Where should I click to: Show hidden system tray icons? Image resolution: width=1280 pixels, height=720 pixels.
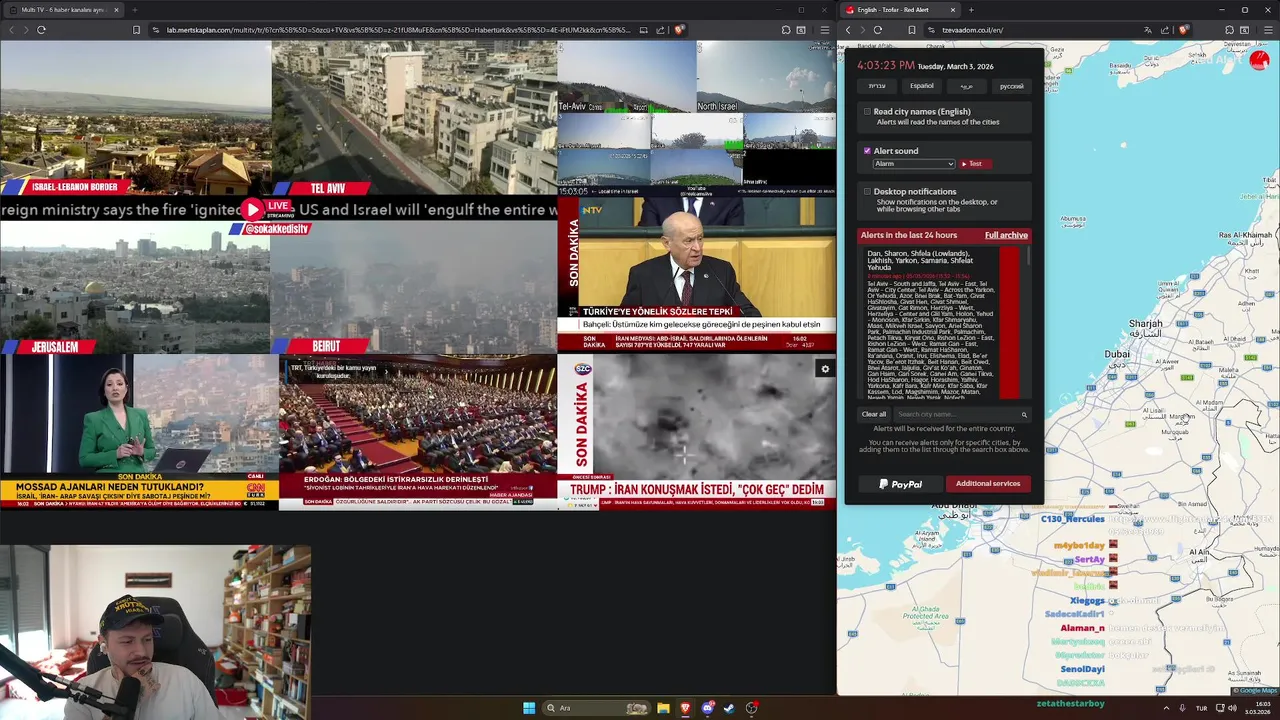1165,708
